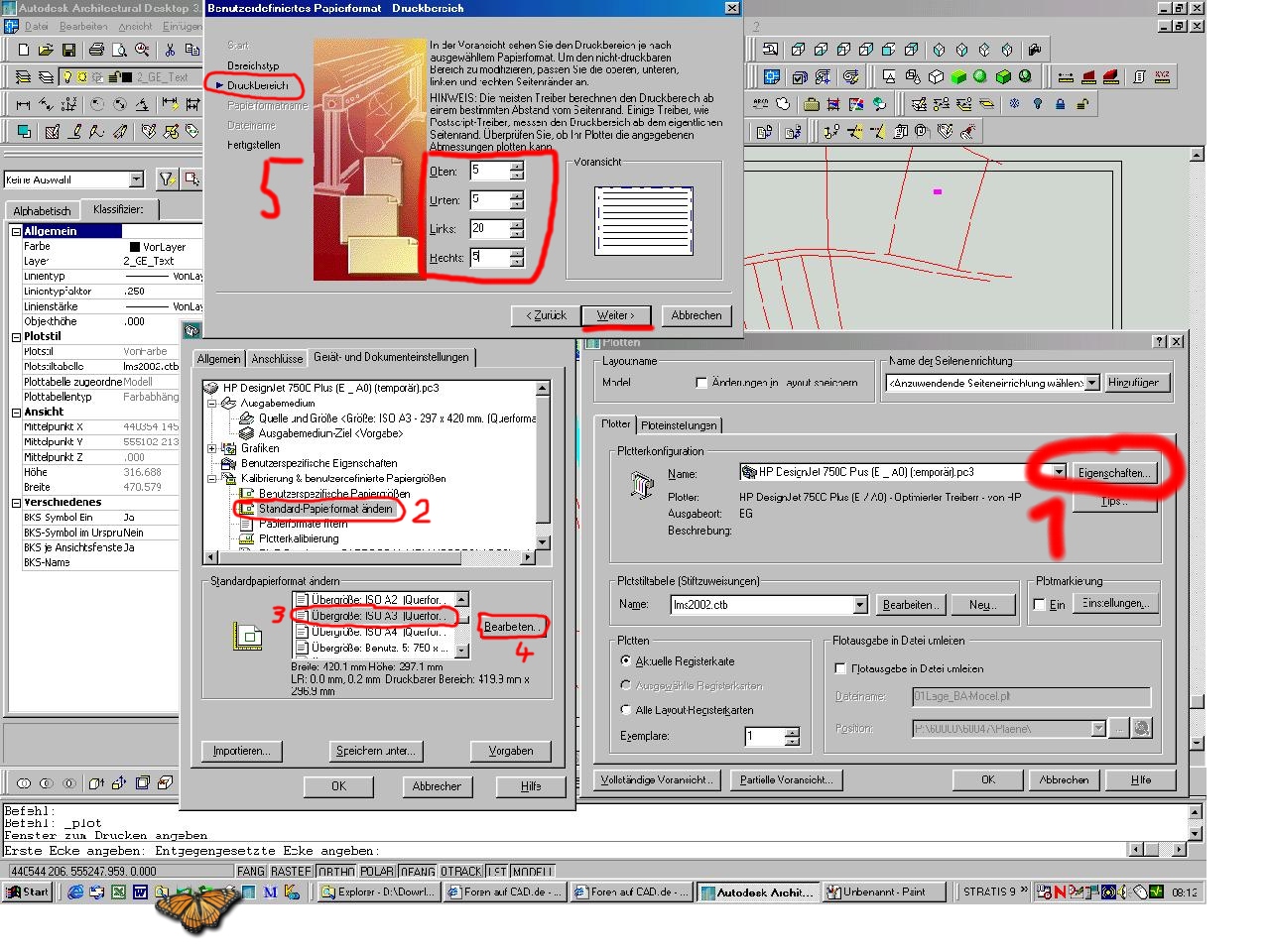Select 'Alle Layout-Registerkarten' radio button
1270x952 pixels.
click(x=625, y=709)
